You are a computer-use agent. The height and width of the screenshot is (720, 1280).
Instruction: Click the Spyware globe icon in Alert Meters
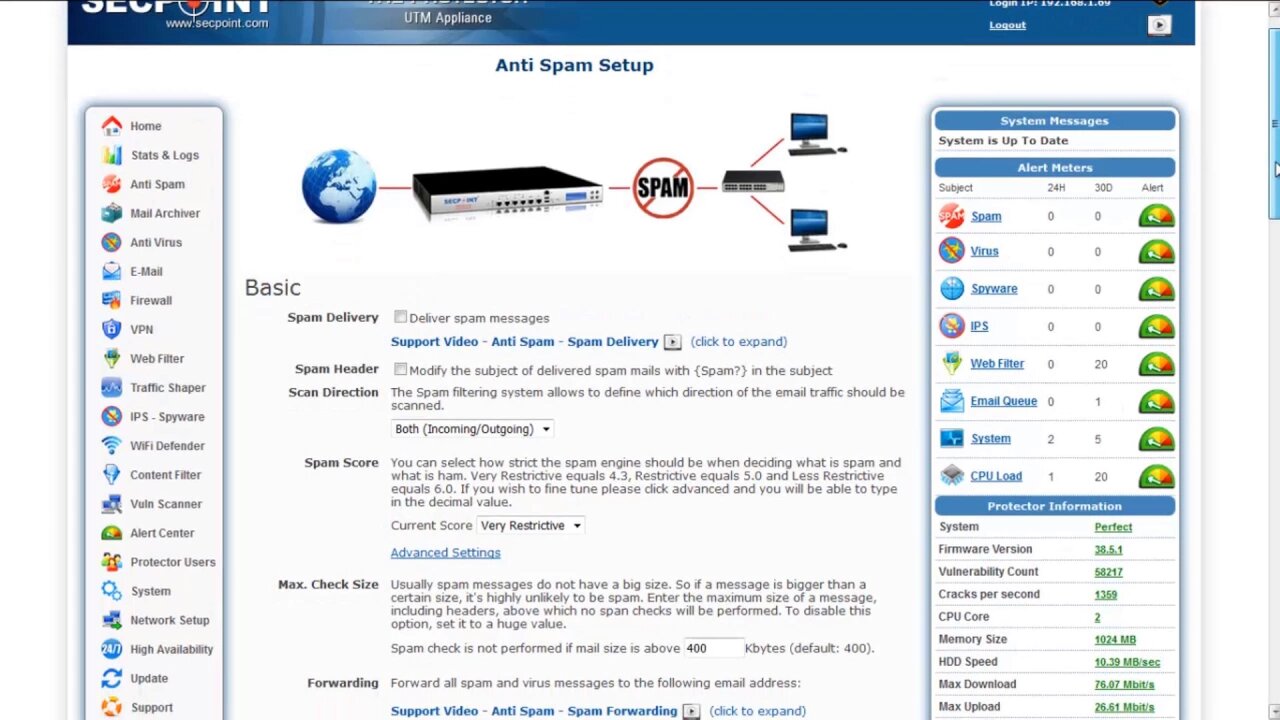951,289
